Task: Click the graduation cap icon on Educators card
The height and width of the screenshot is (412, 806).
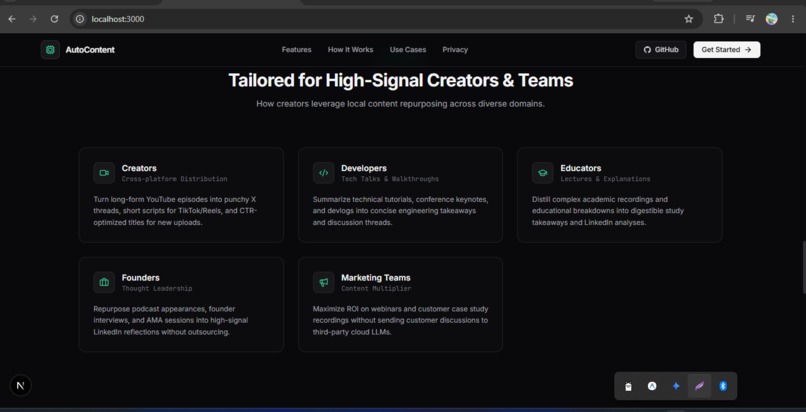Action: click(x=543, y=173)
